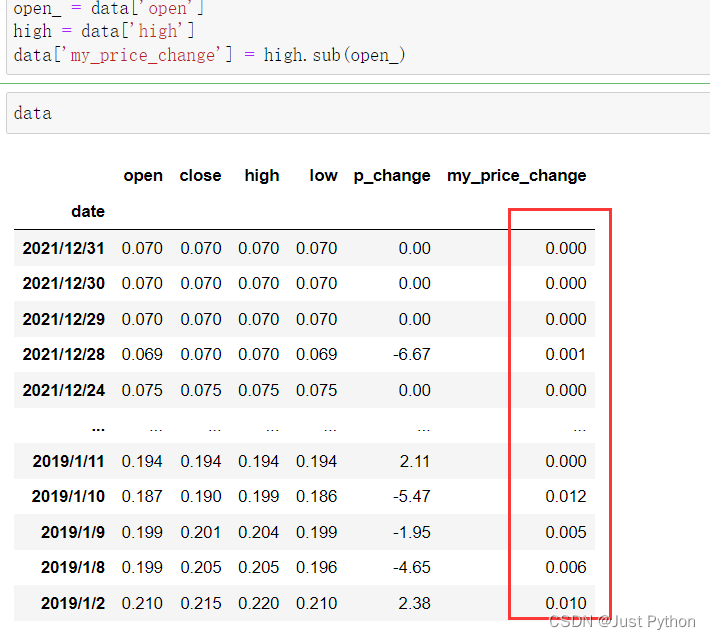Select the 'low' column header
The width and height of the screenshot is (710, 640).
click(x=323, y=175)
